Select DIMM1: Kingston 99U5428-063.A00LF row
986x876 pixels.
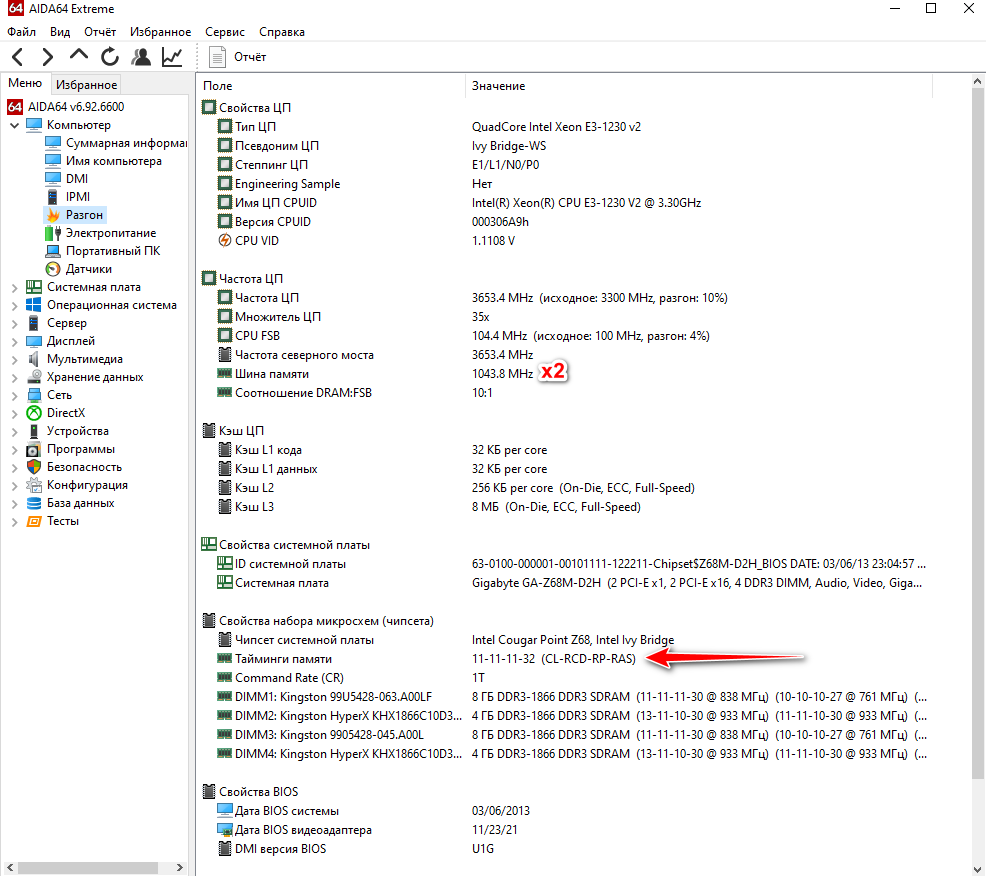pyautogui.click(x=565, y=697)
